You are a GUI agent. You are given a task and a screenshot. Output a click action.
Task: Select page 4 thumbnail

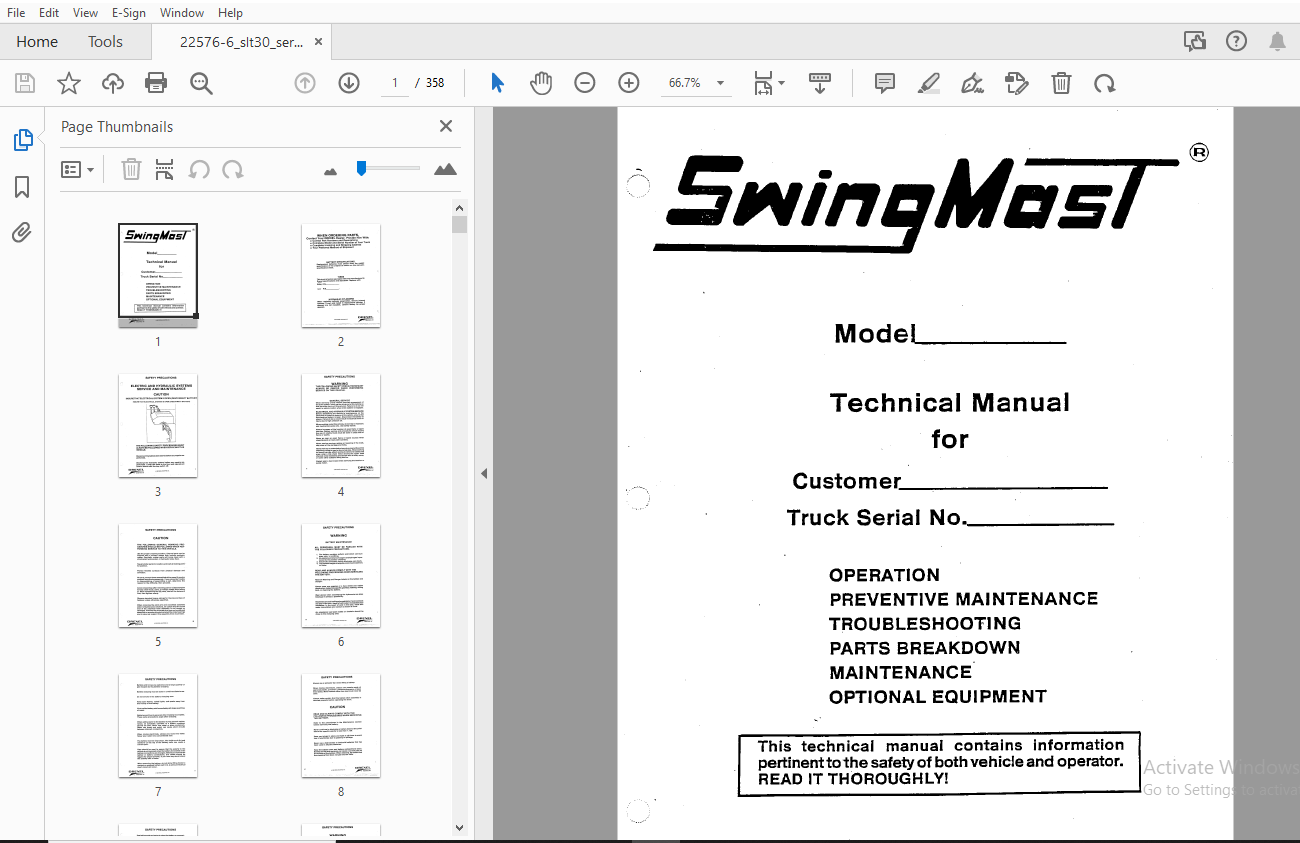341,425
